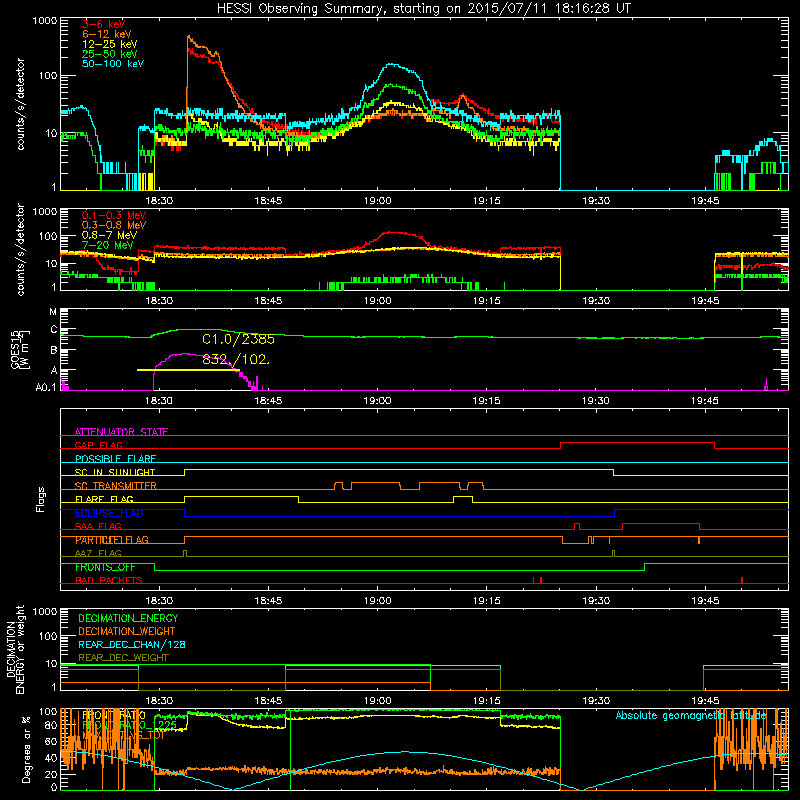Click the 0.8-7 MeV legend entry
This screenshot has width=800, height=800.
tap(109, 235)
